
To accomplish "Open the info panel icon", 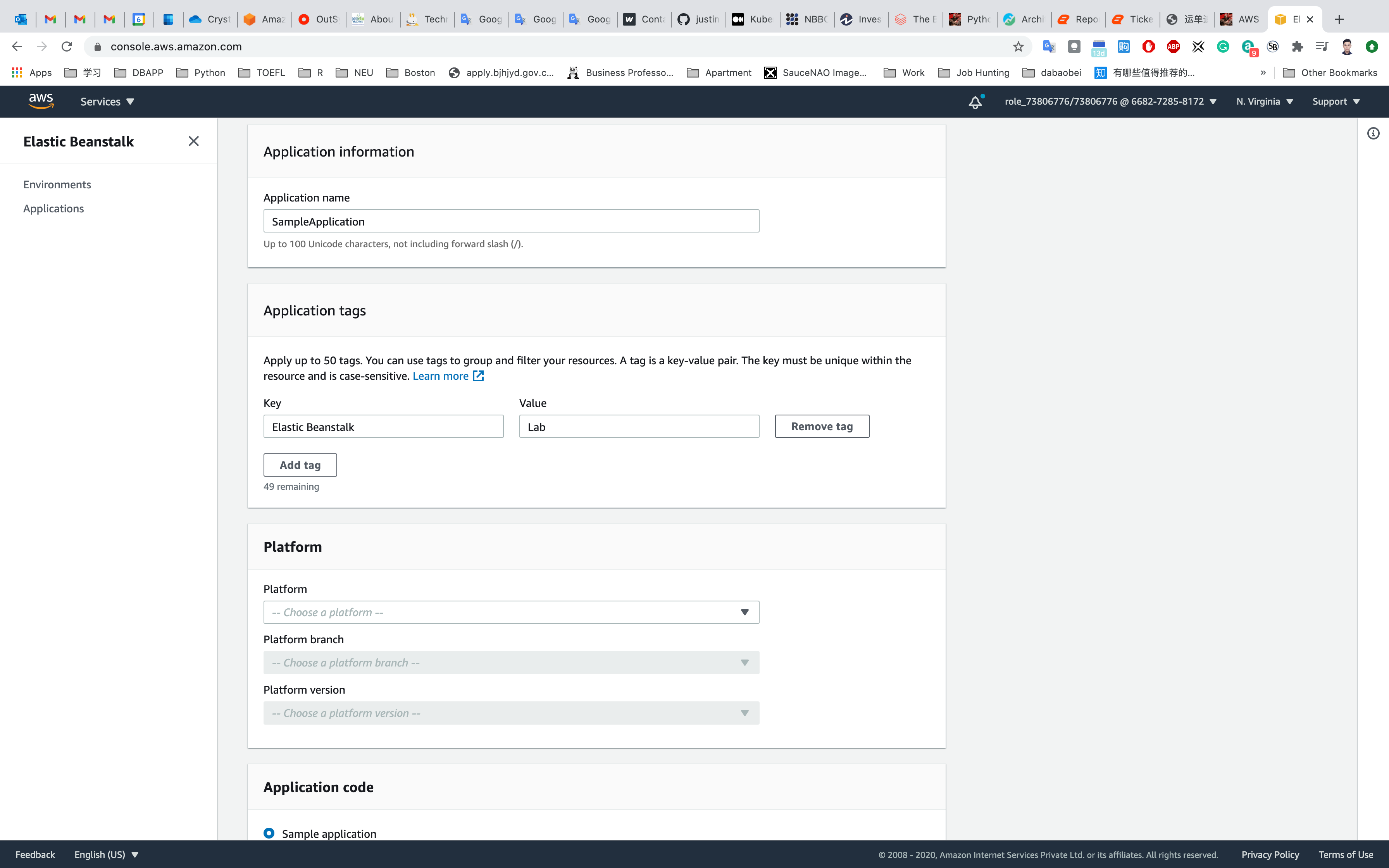I will [1373, 134].
